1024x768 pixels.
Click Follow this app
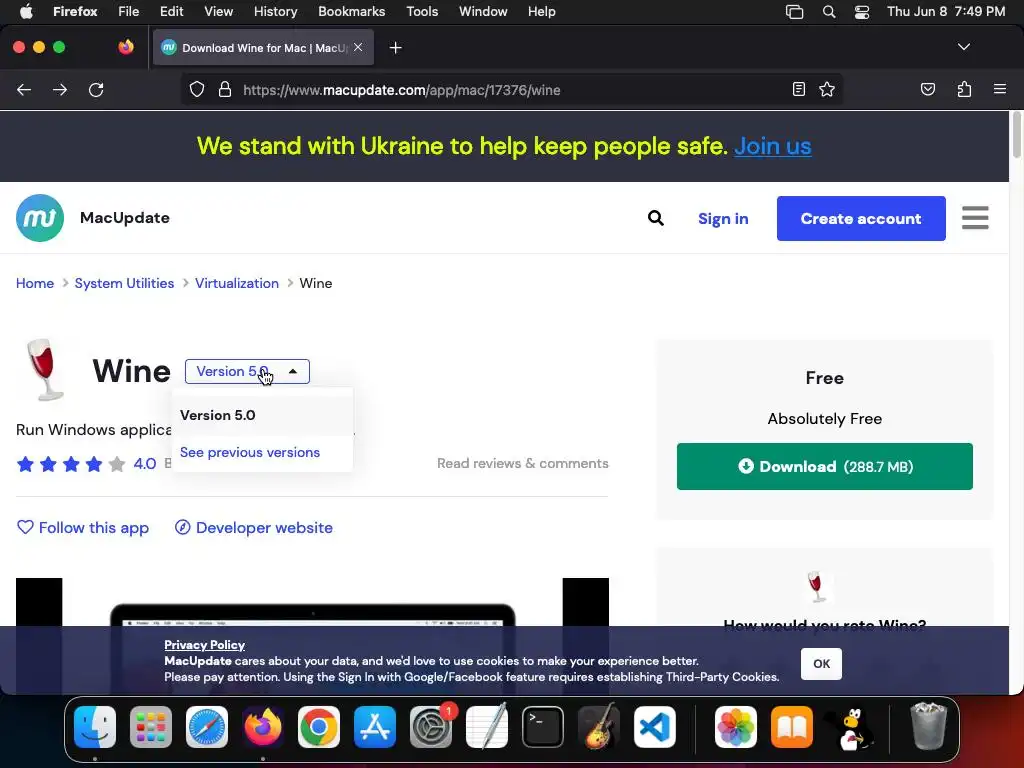(x=83, y=528)
